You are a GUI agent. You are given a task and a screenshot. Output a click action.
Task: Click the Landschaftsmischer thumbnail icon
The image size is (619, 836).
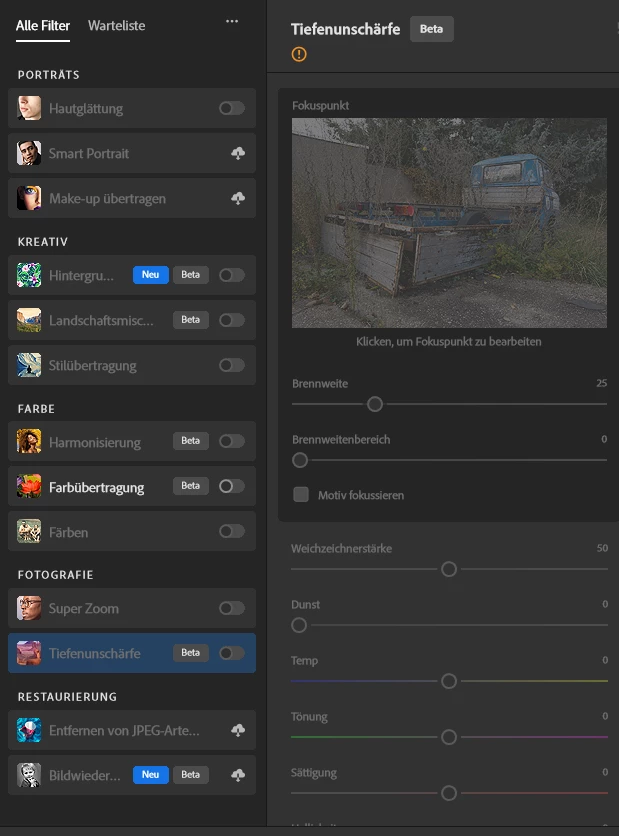pos(29,320)
